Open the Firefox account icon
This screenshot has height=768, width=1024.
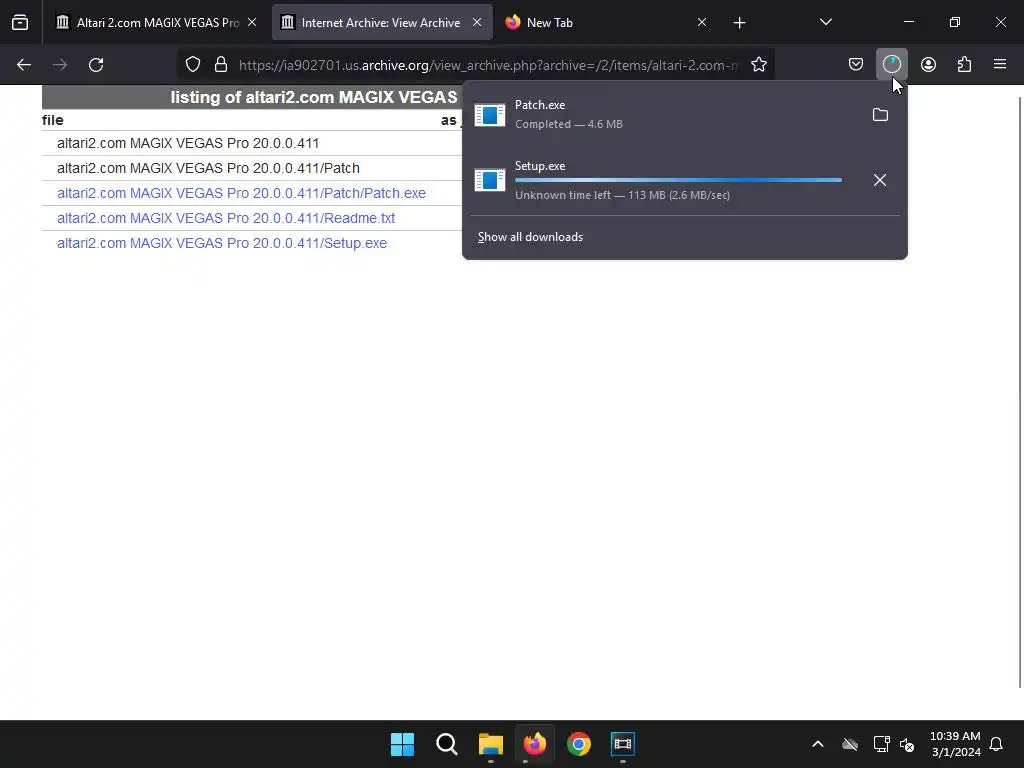(928, 65)
